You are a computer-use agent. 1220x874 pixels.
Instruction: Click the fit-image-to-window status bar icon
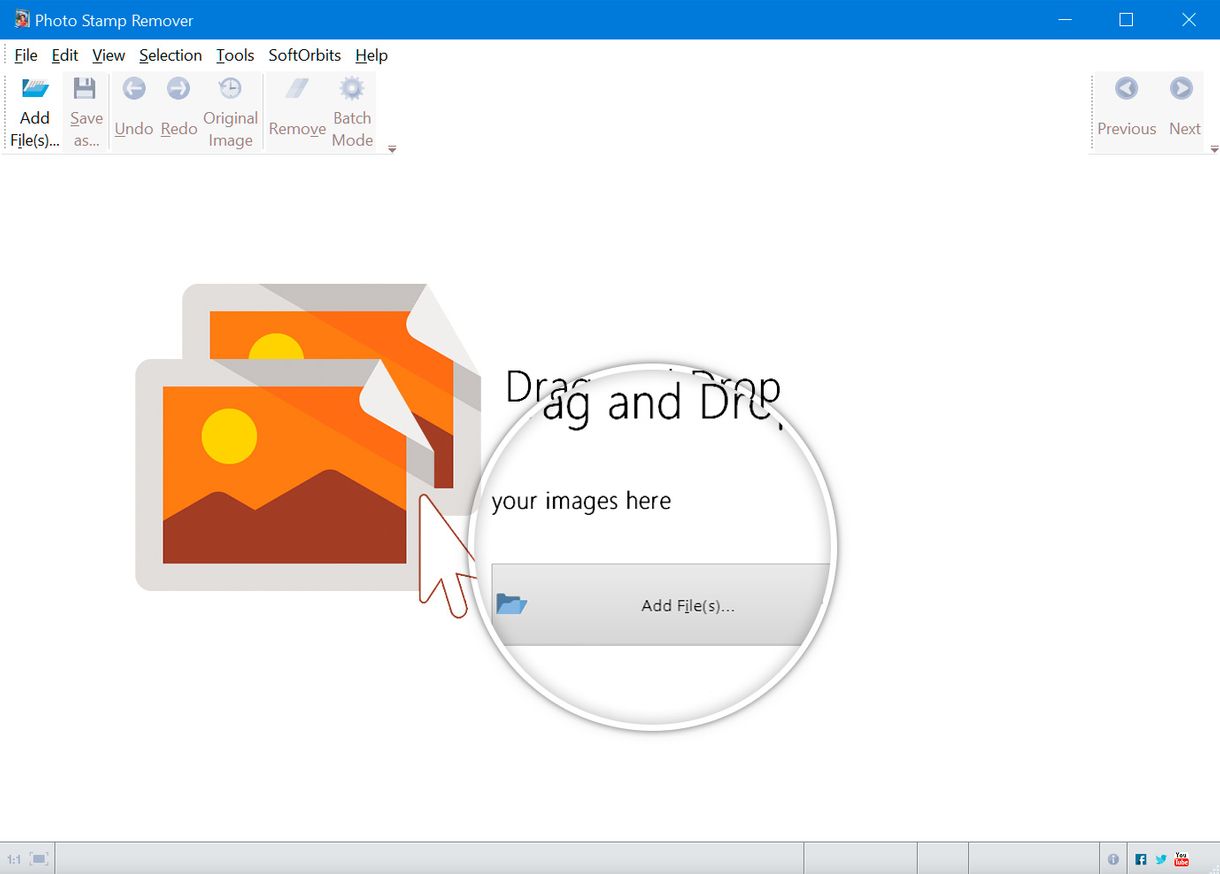click(37, 858)
